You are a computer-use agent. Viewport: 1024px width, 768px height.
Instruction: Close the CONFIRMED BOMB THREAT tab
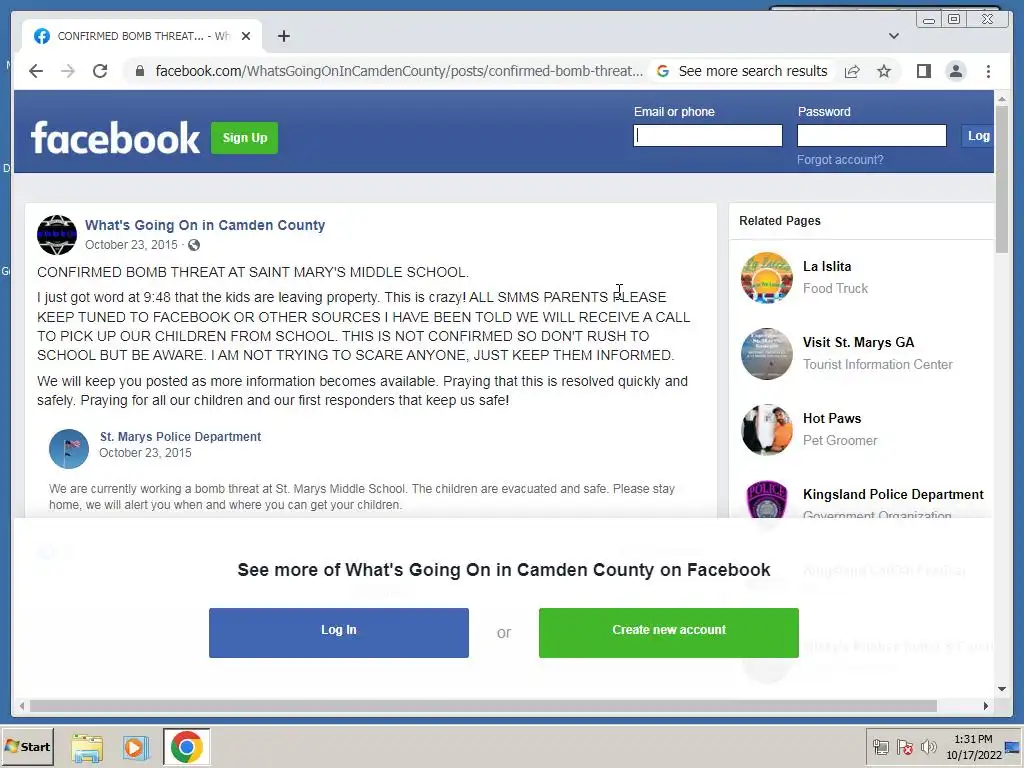[246, 36]
